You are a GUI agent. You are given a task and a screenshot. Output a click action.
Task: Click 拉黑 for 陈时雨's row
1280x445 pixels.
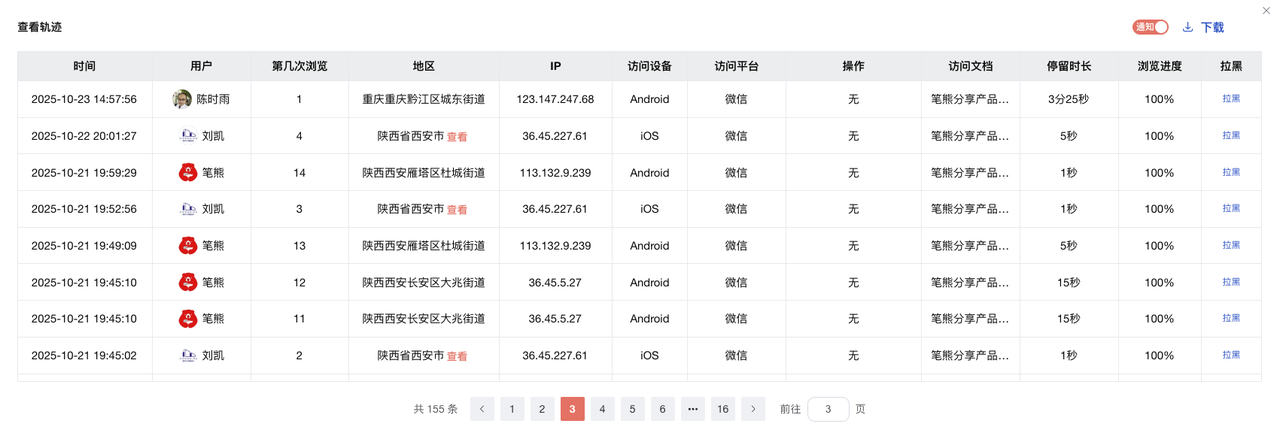click(x=1231, y=99)
